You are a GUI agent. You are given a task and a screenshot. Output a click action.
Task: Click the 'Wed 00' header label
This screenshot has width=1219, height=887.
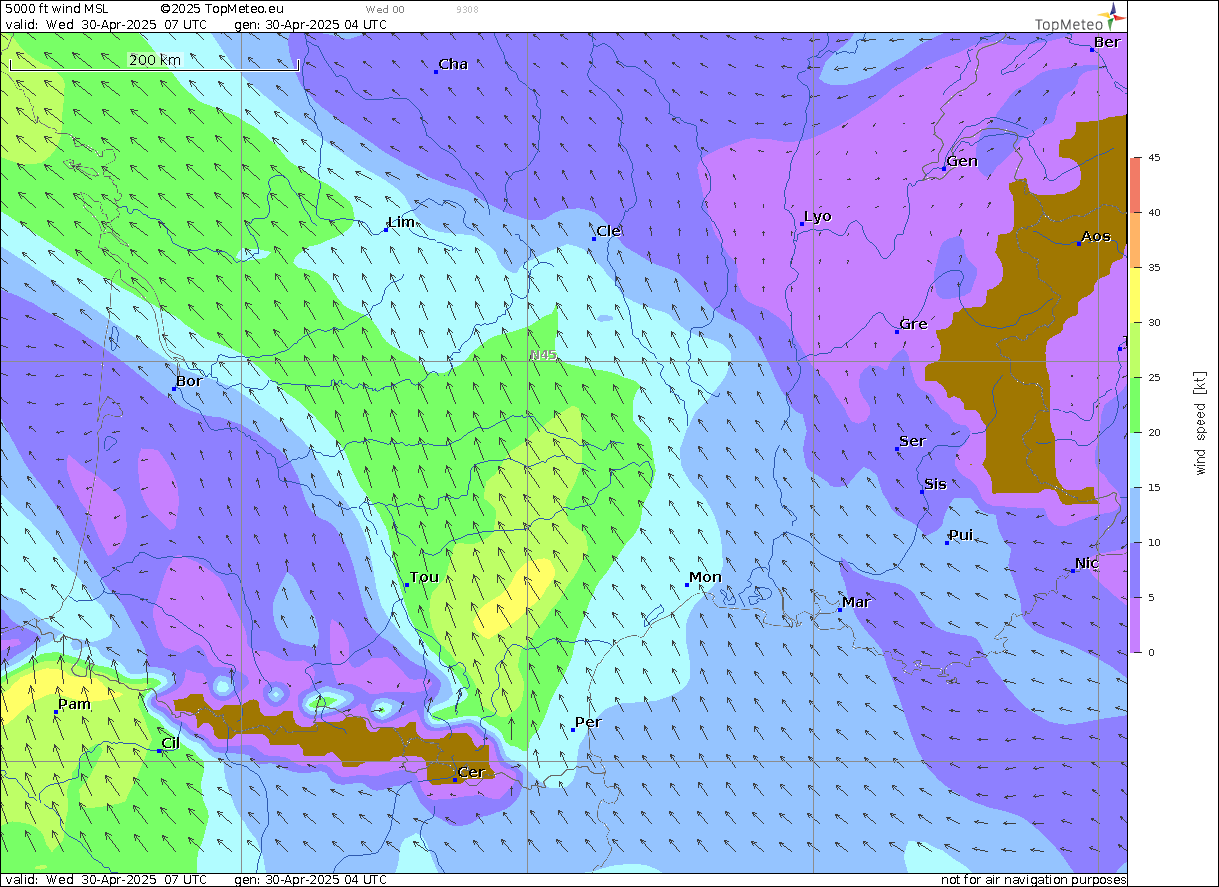click(385, 9)
